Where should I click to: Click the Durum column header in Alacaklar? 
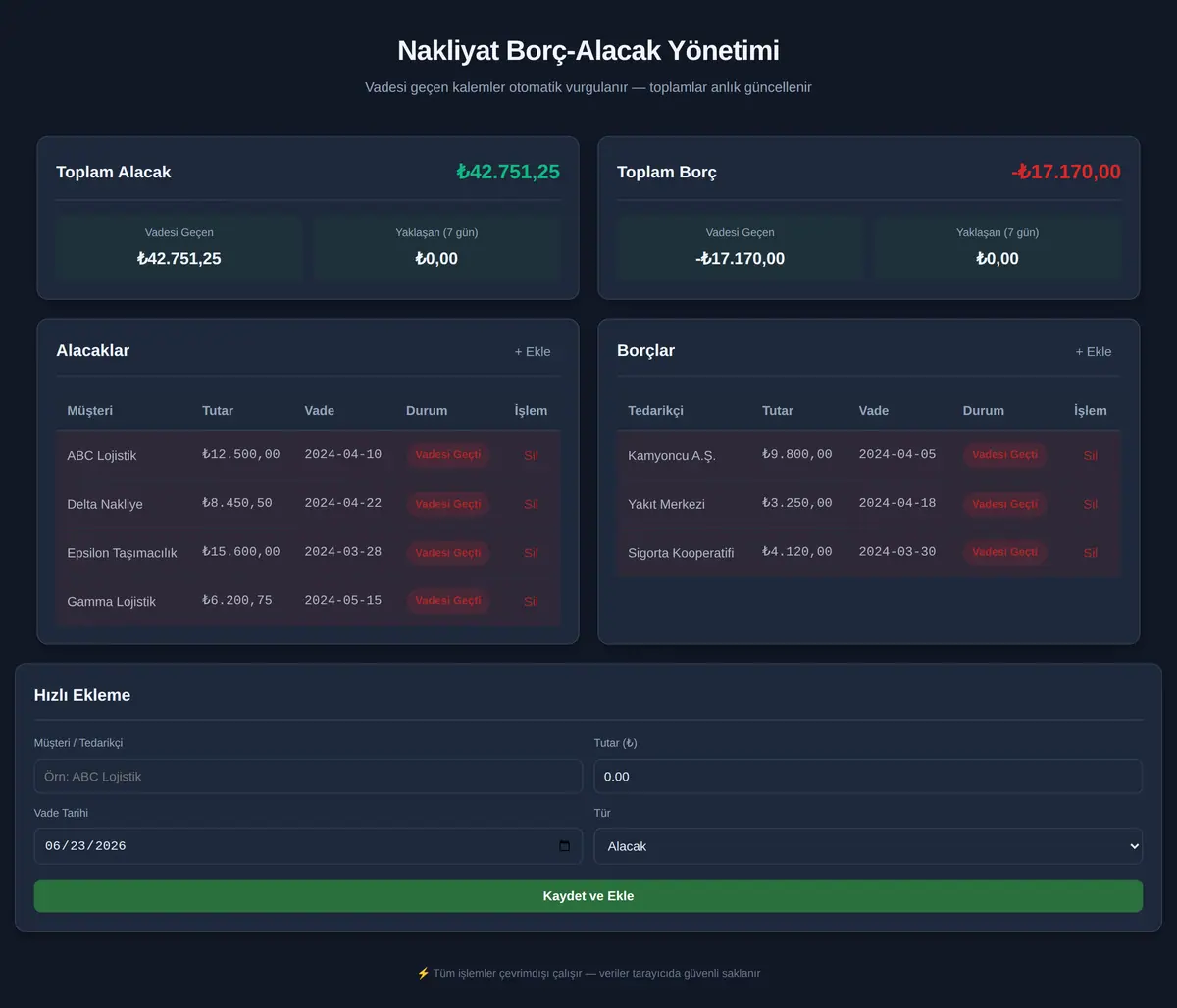[x=427, y=411]
